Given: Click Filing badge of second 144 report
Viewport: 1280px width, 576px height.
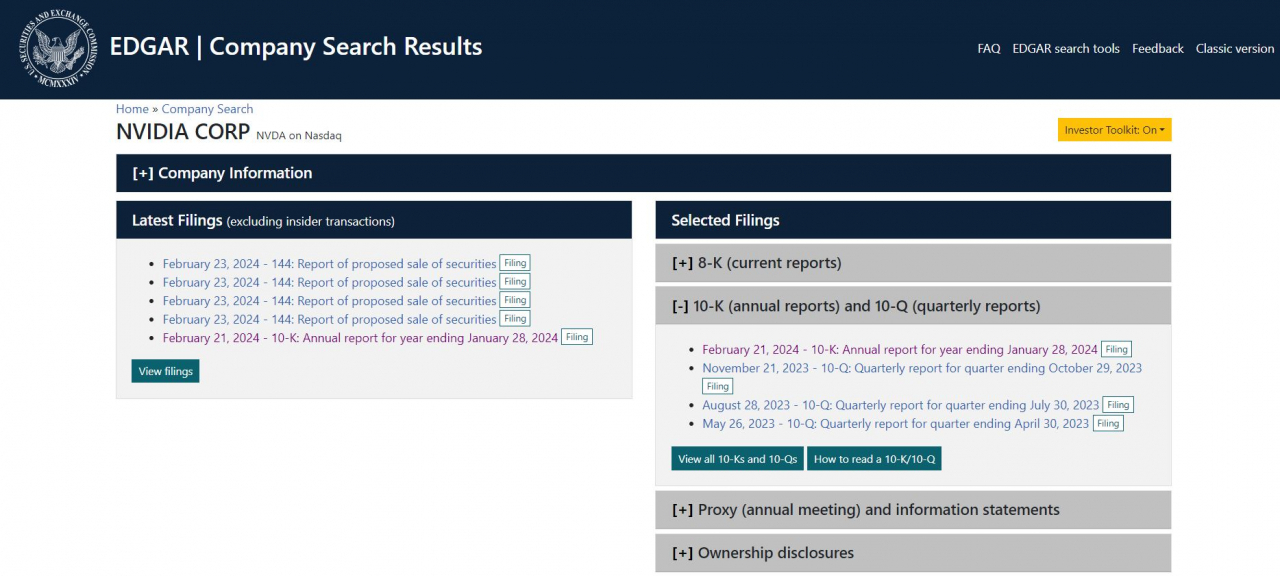Looking at the screenshot, I should (515, 282).
